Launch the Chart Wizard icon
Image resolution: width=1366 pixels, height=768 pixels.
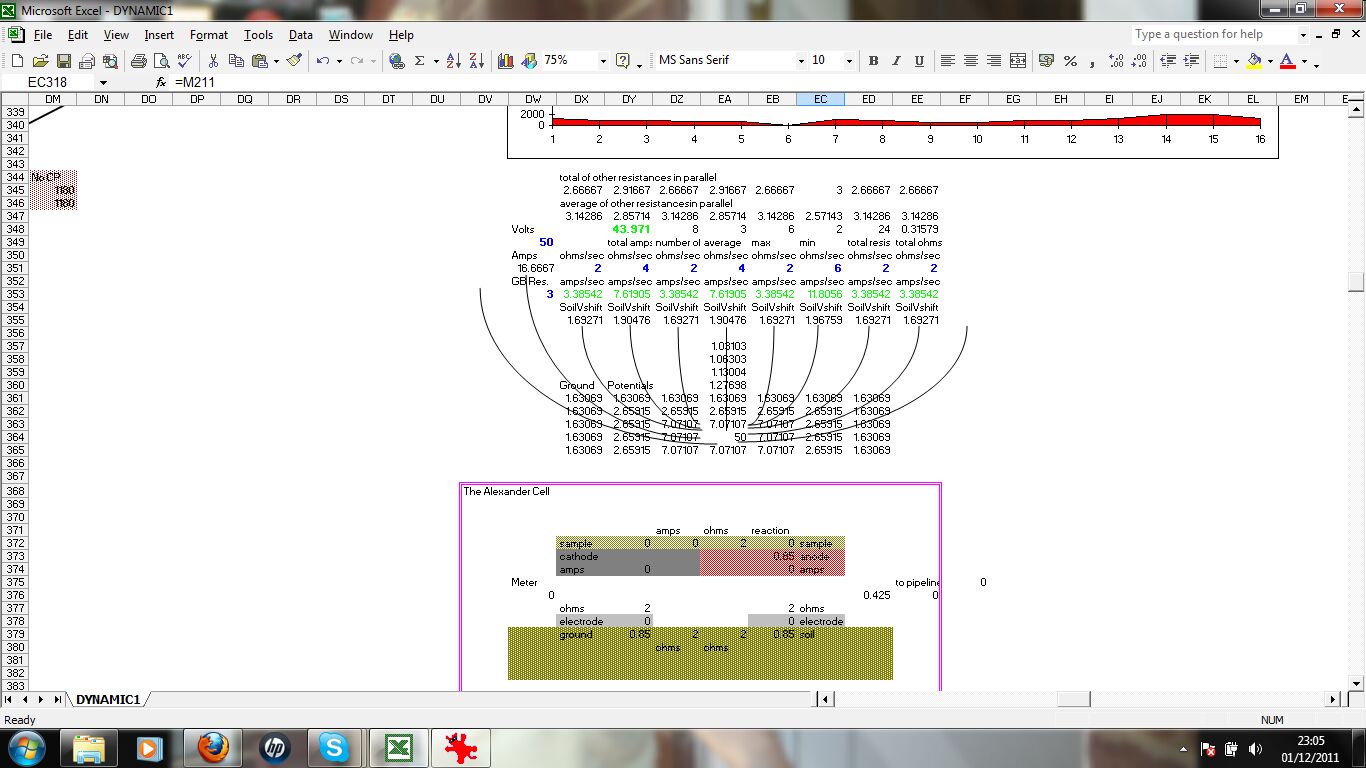505,61
